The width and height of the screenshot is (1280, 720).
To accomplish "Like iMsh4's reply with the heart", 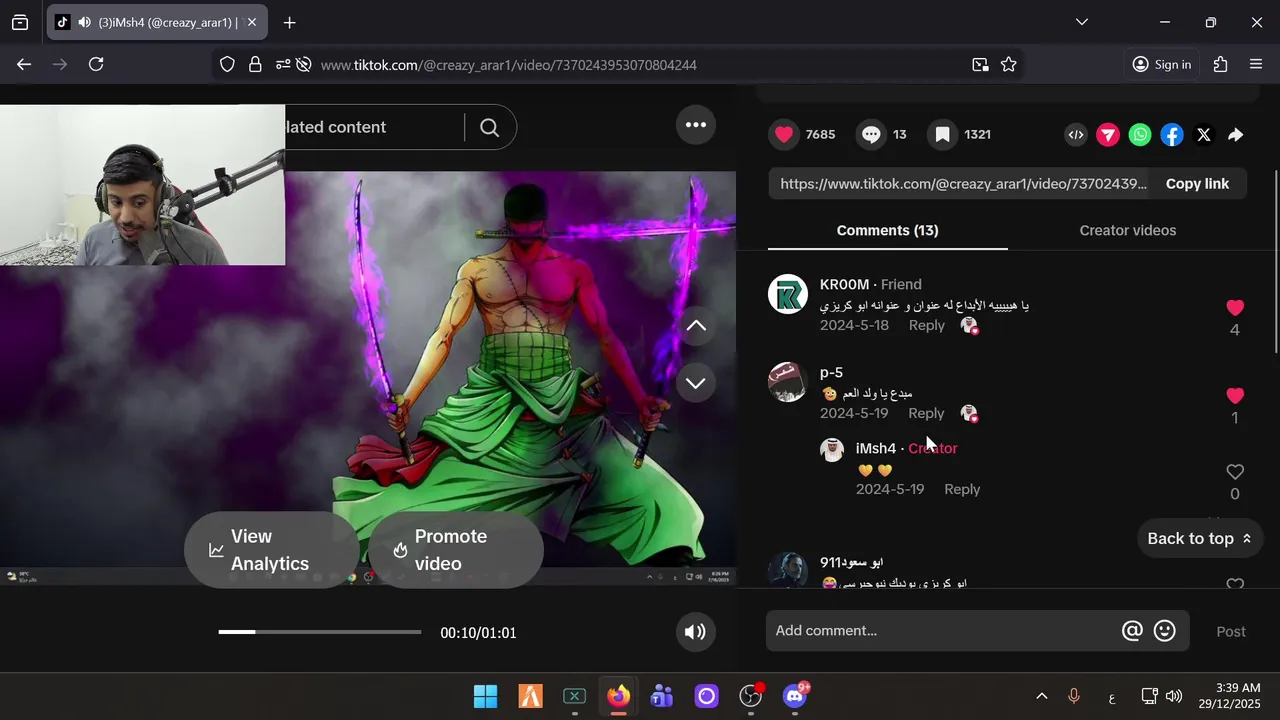I will [x=1235, y=472].
